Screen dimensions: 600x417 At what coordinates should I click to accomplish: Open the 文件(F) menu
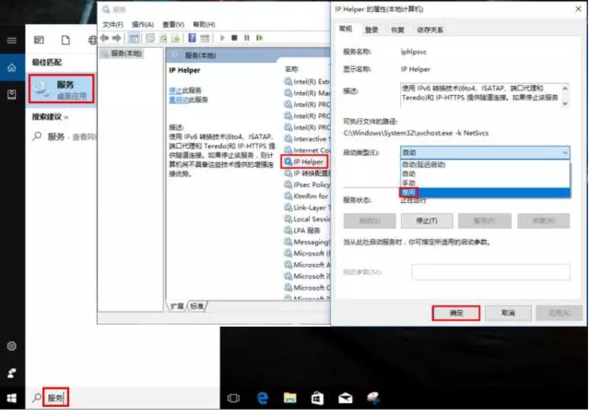point(113,25)
